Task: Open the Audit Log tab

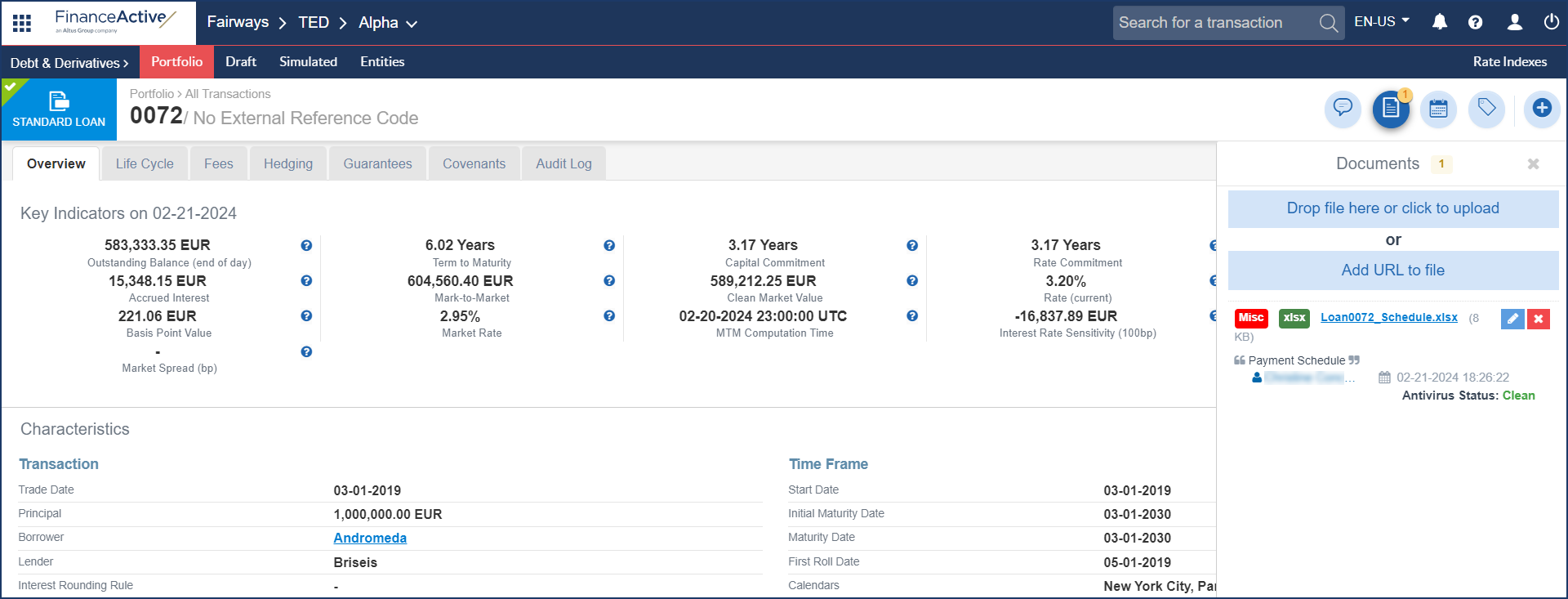Action: [x=563, y=163]
